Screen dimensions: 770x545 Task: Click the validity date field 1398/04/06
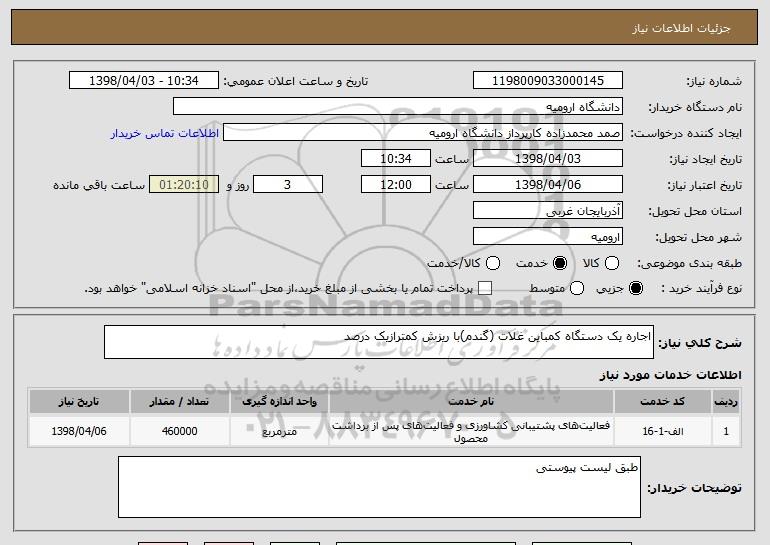coord(548,185)
